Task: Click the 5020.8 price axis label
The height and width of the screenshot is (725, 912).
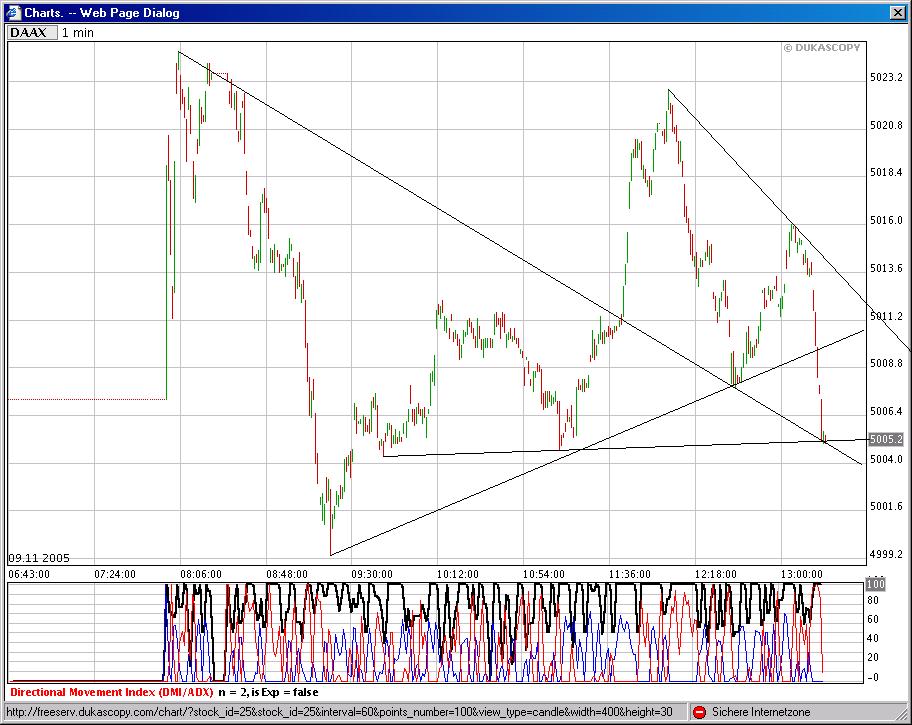Action: tap(886, 125)
